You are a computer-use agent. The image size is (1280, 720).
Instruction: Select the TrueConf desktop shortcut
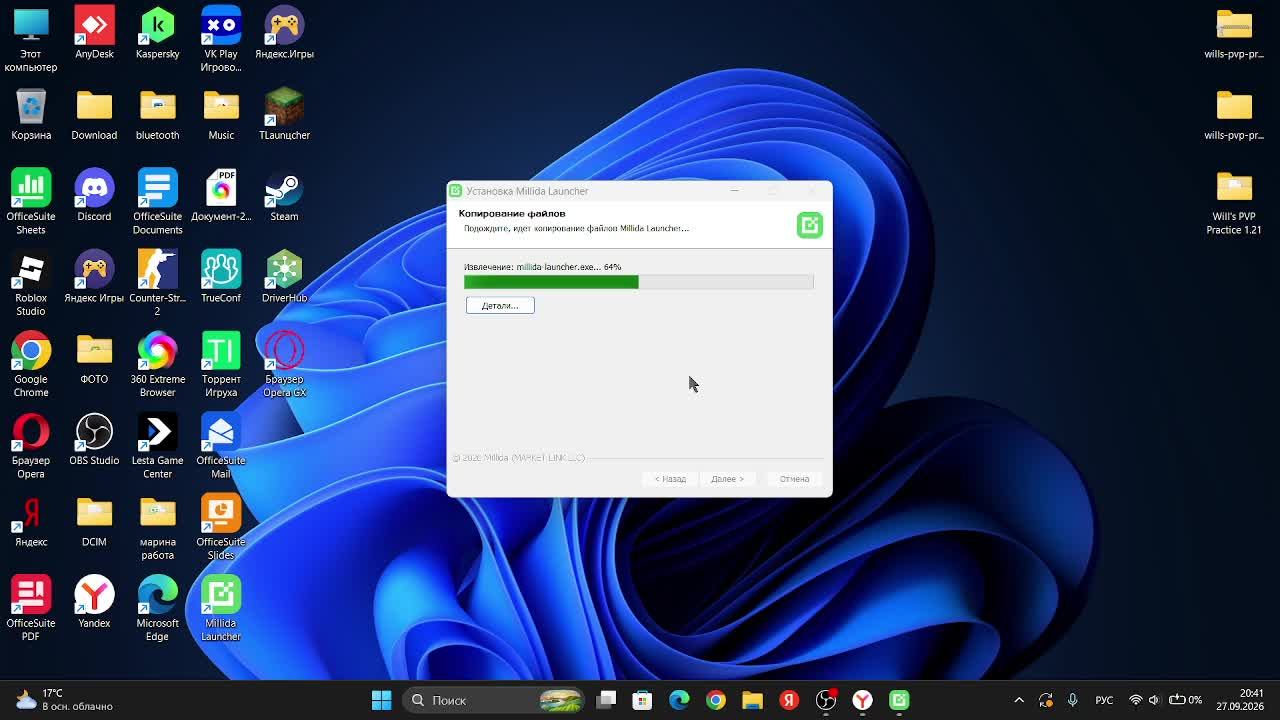click(x=221, y=277)
